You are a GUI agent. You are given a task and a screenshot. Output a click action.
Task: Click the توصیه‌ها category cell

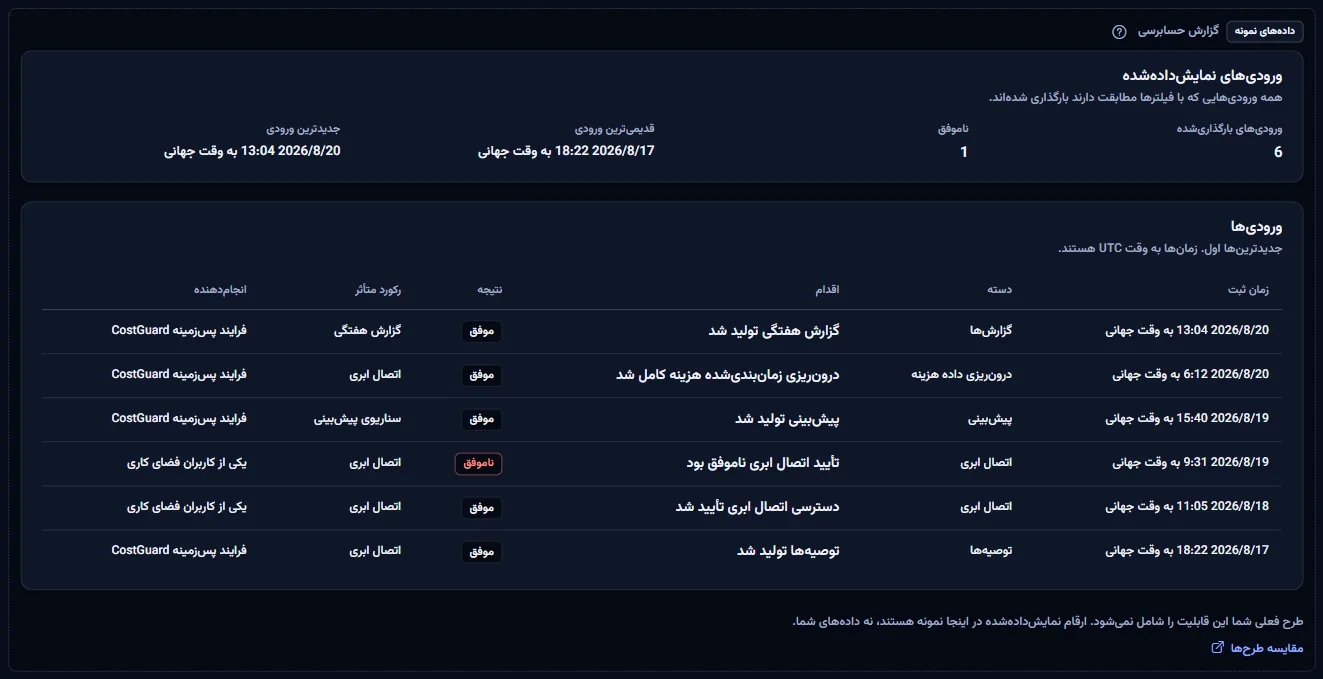point(991,552)
